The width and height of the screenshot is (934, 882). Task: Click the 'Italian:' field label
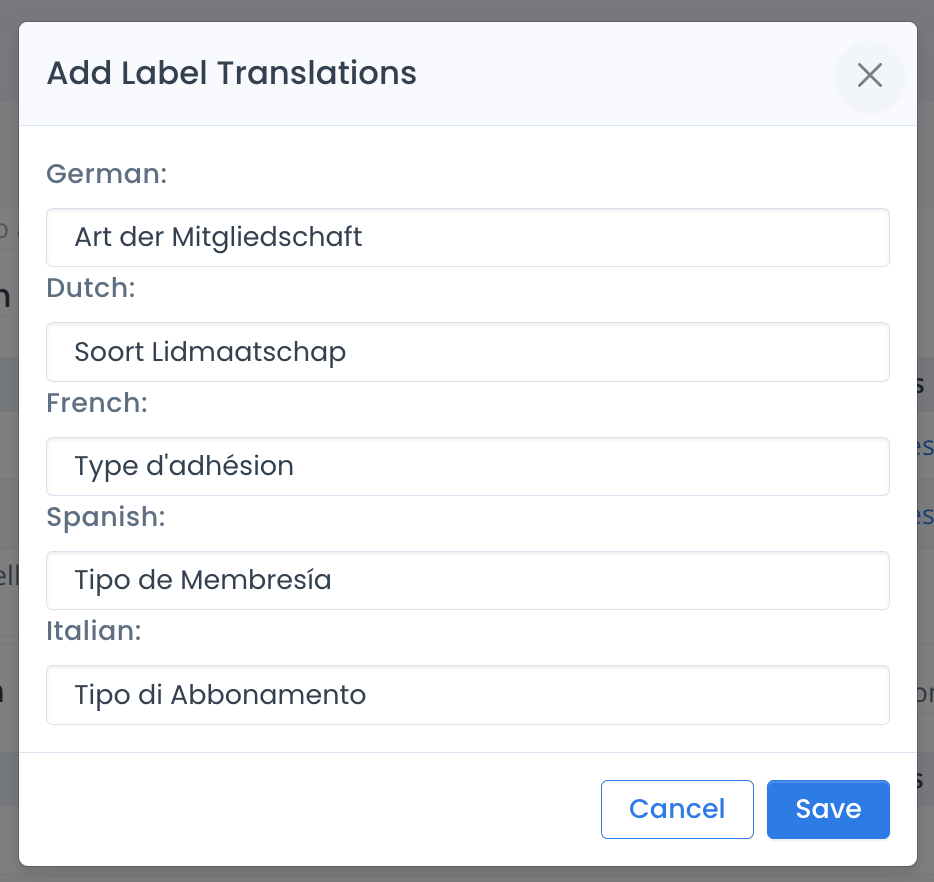[x=94, y=631]
